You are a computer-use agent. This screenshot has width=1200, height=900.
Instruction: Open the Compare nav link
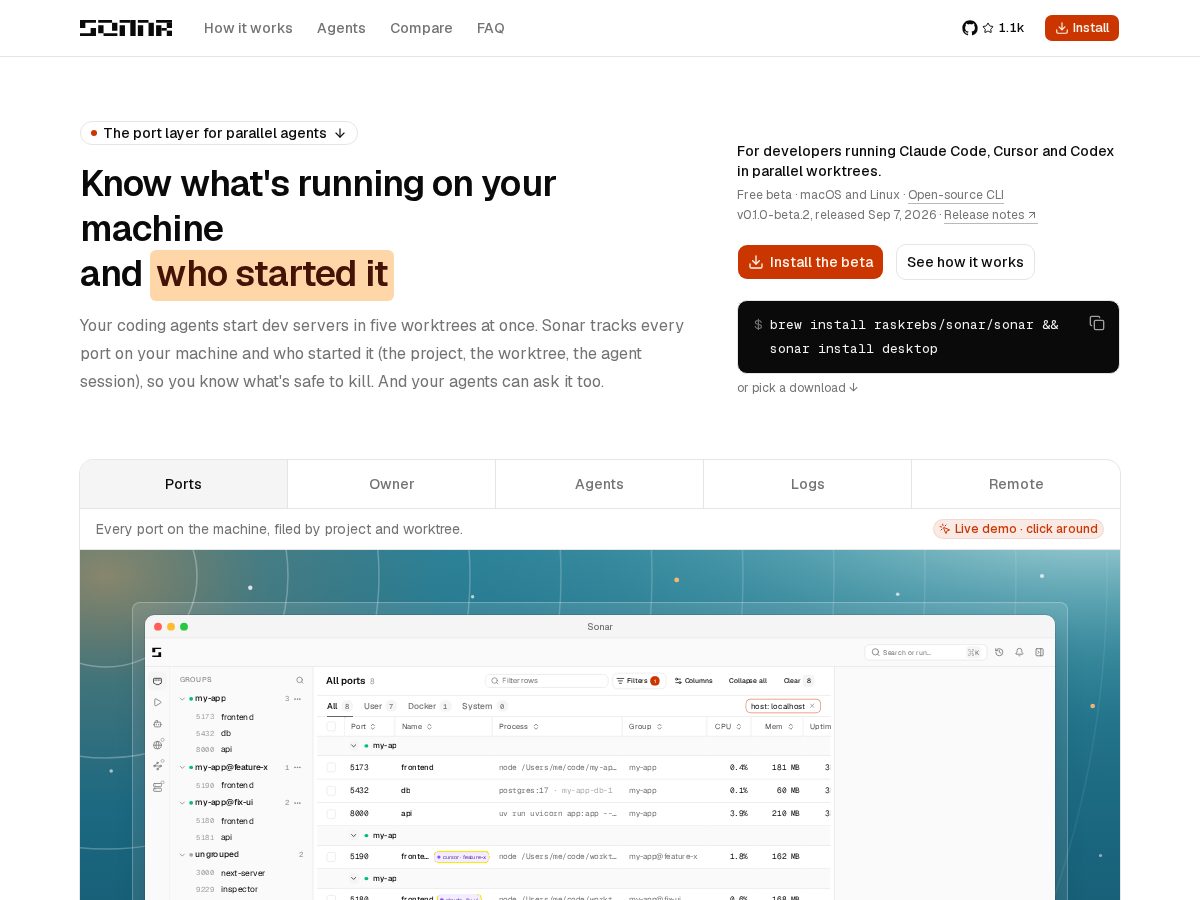[x=421, y=28]
